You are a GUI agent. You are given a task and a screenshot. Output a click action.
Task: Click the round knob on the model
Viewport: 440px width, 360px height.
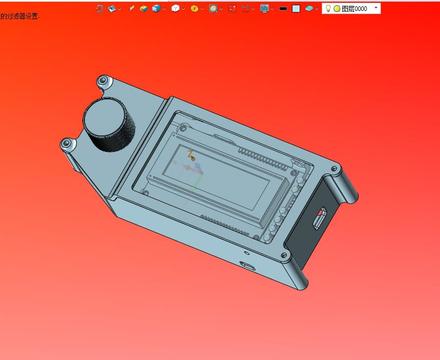(109, 124)
